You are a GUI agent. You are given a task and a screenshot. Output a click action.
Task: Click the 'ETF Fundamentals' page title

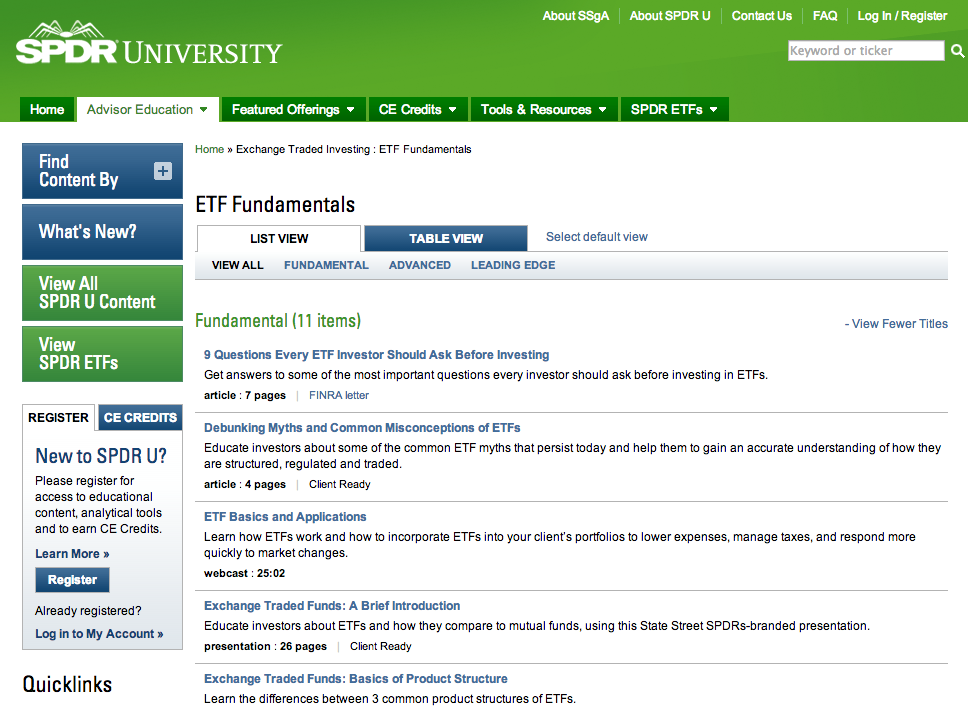[275, 204]
